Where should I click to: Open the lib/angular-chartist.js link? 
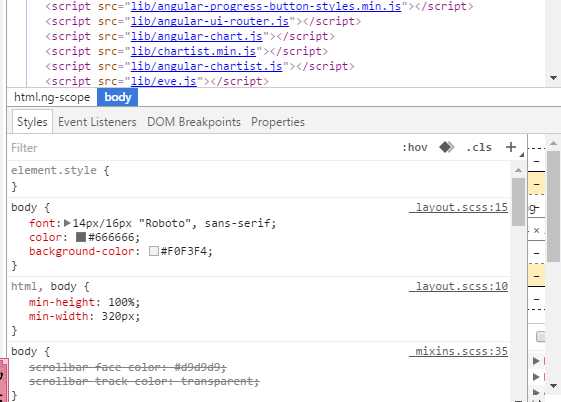click(x=206, y=66)
